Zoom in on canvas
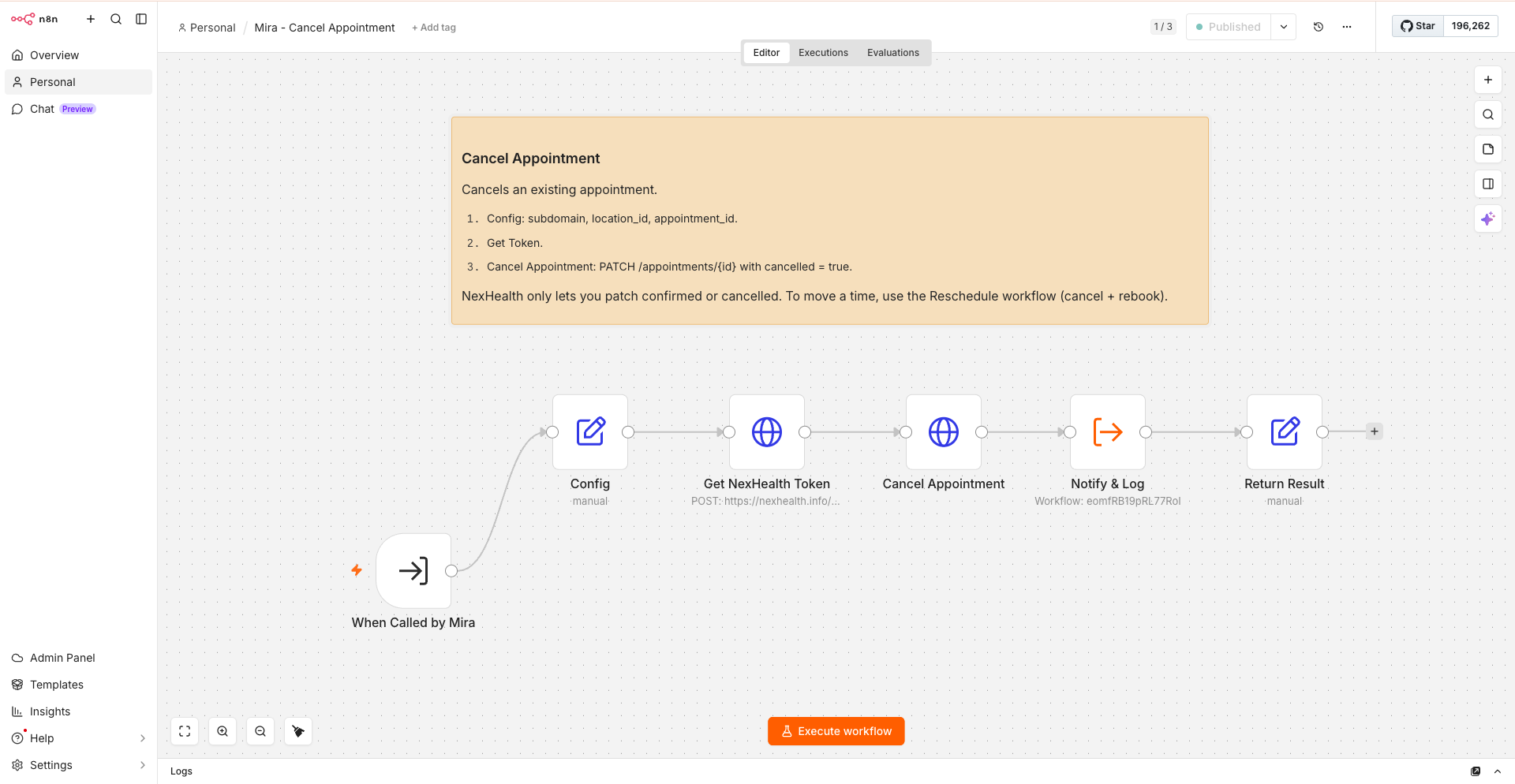This screenshot has height=784, width=1515. (223, 731)
